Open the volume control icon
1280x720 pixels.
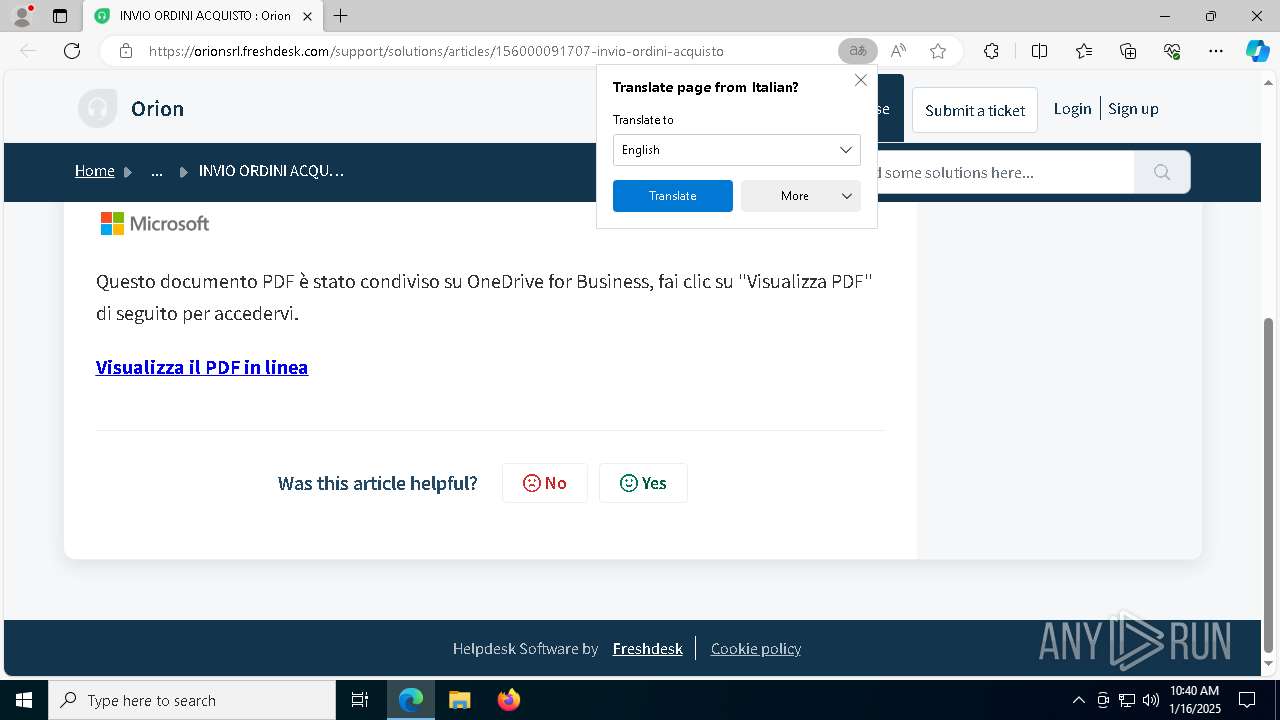[x=1151, y=700]
